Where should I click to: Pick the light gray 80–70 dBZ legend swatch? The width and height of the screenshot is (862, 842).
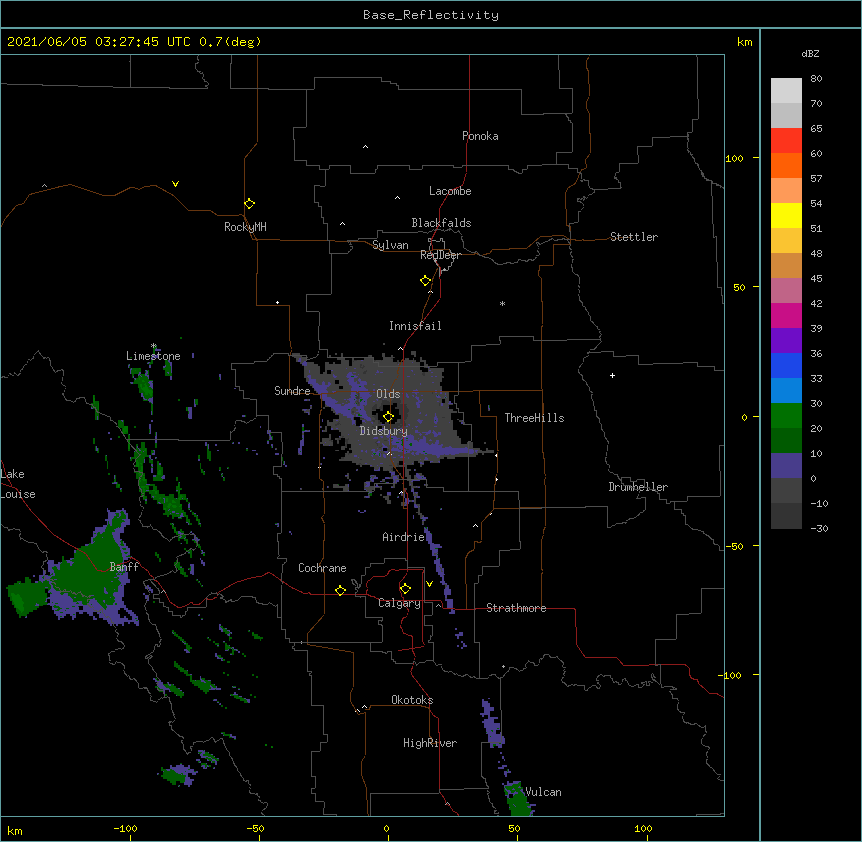tap(786, 91)
